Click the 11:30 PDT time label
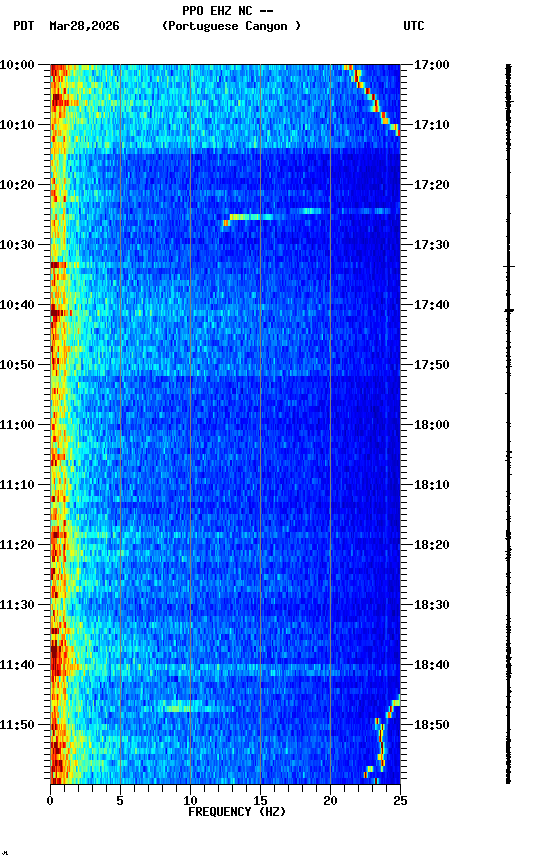The image size is (552, 864). (x=17, y=605)
